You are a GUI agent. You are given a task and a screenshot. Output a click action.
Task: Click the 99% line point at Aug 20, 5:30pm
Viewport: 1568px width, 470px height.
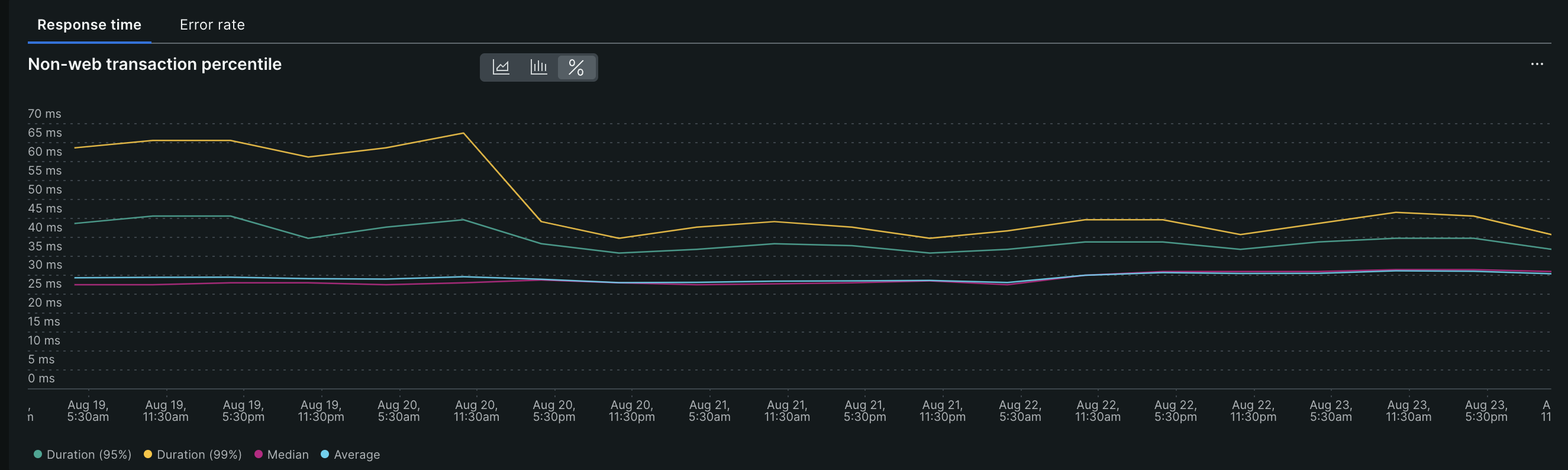pos(541,221)
